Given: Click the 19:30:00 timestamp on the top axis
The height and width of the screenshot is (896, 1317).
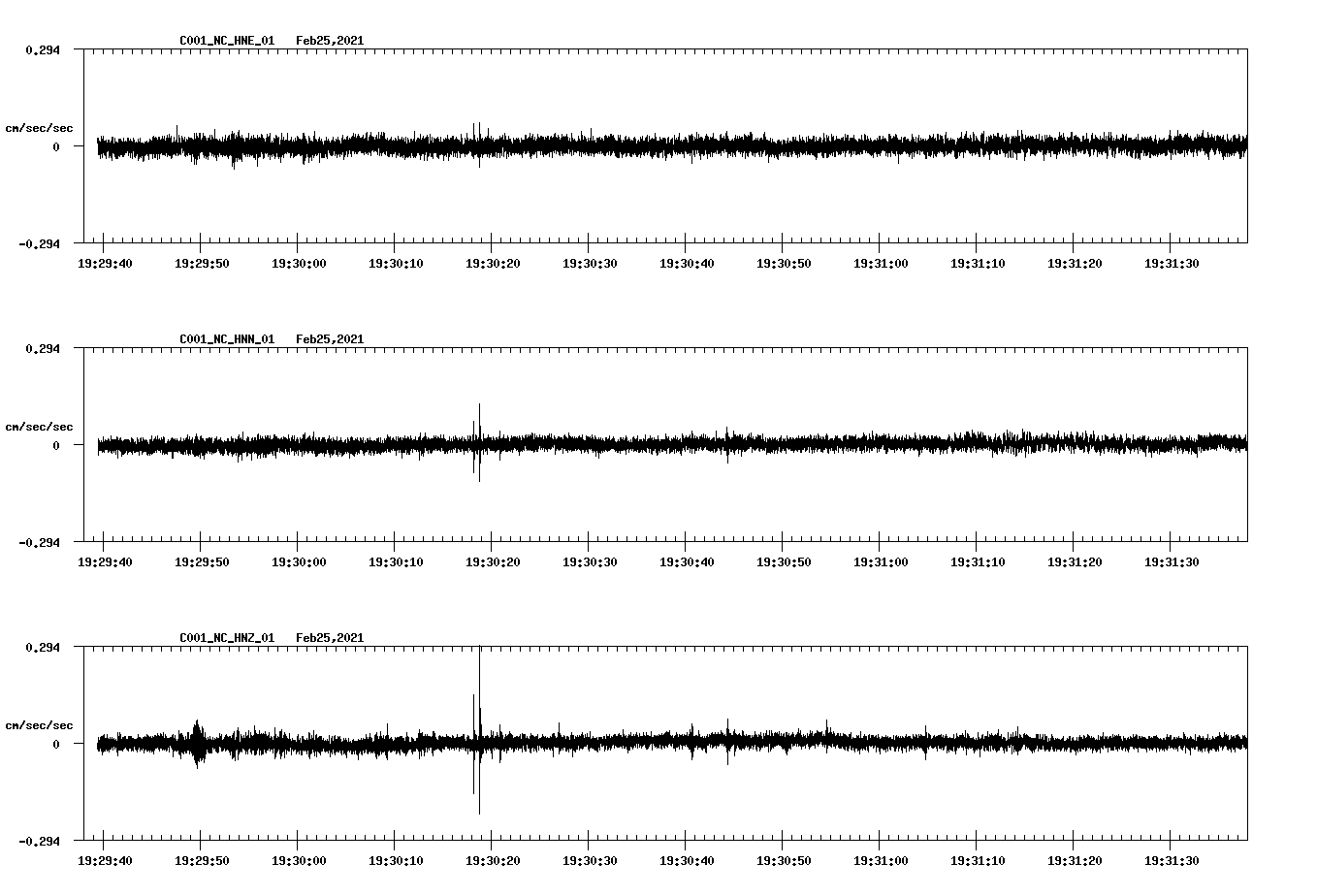Looking at the screenshot, I should point(299,261).
